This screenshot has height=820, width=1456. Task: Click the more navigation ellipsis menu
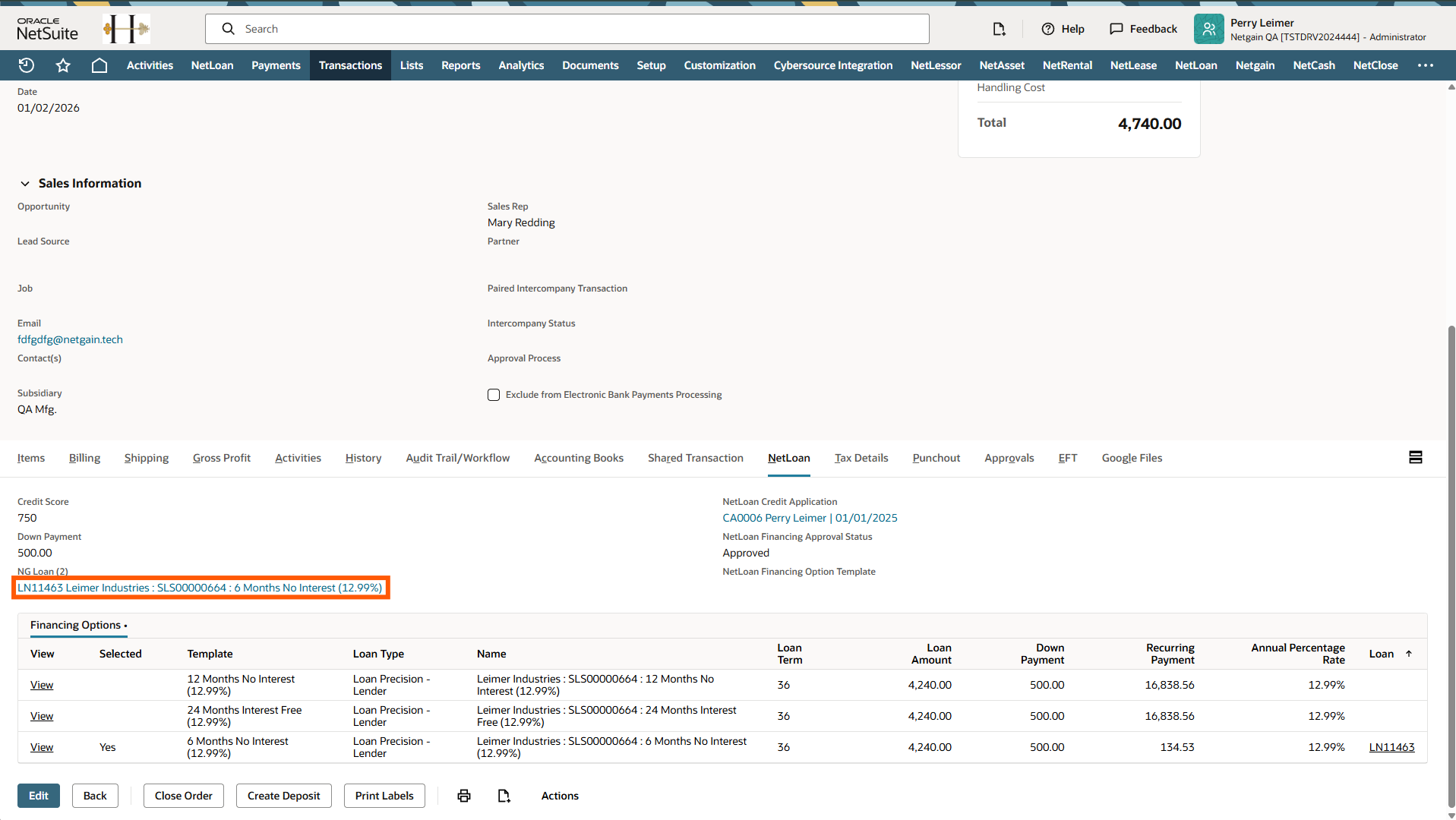point(1426,65)
